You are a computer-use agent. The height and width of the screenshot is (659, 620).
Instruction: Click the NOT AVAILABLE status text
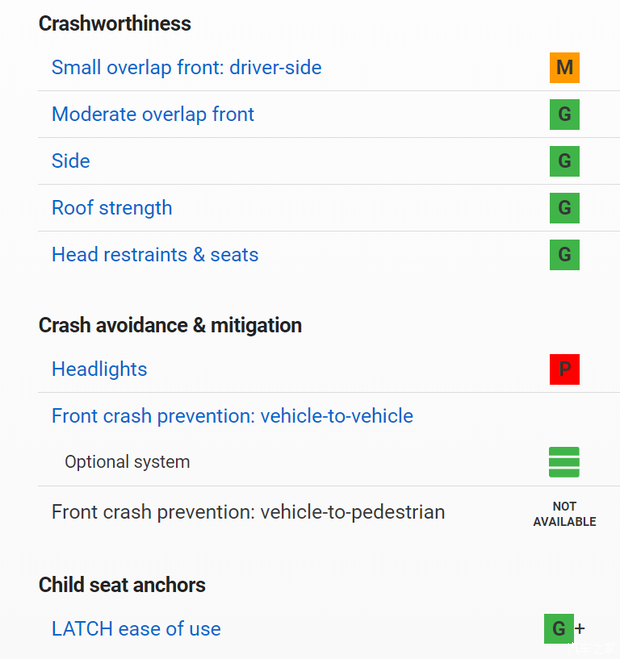pyautogui.click(x=564, y=514)
